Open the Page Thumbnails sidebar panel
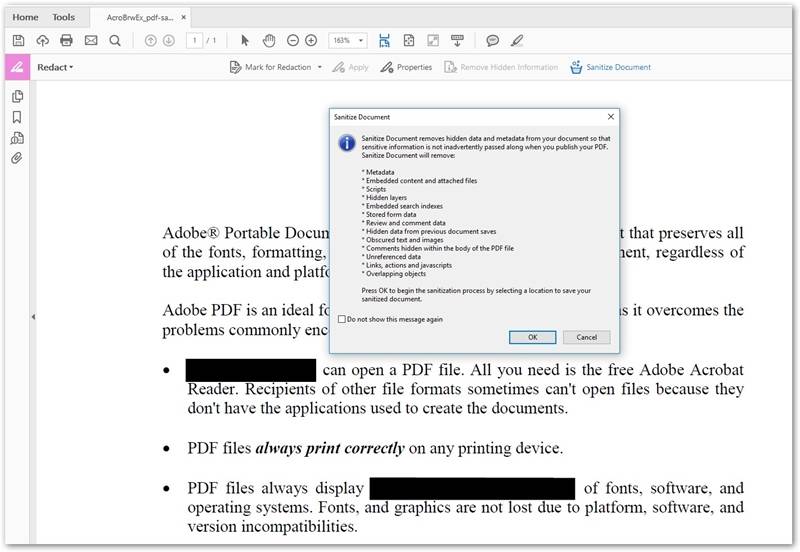 (17, 96)
